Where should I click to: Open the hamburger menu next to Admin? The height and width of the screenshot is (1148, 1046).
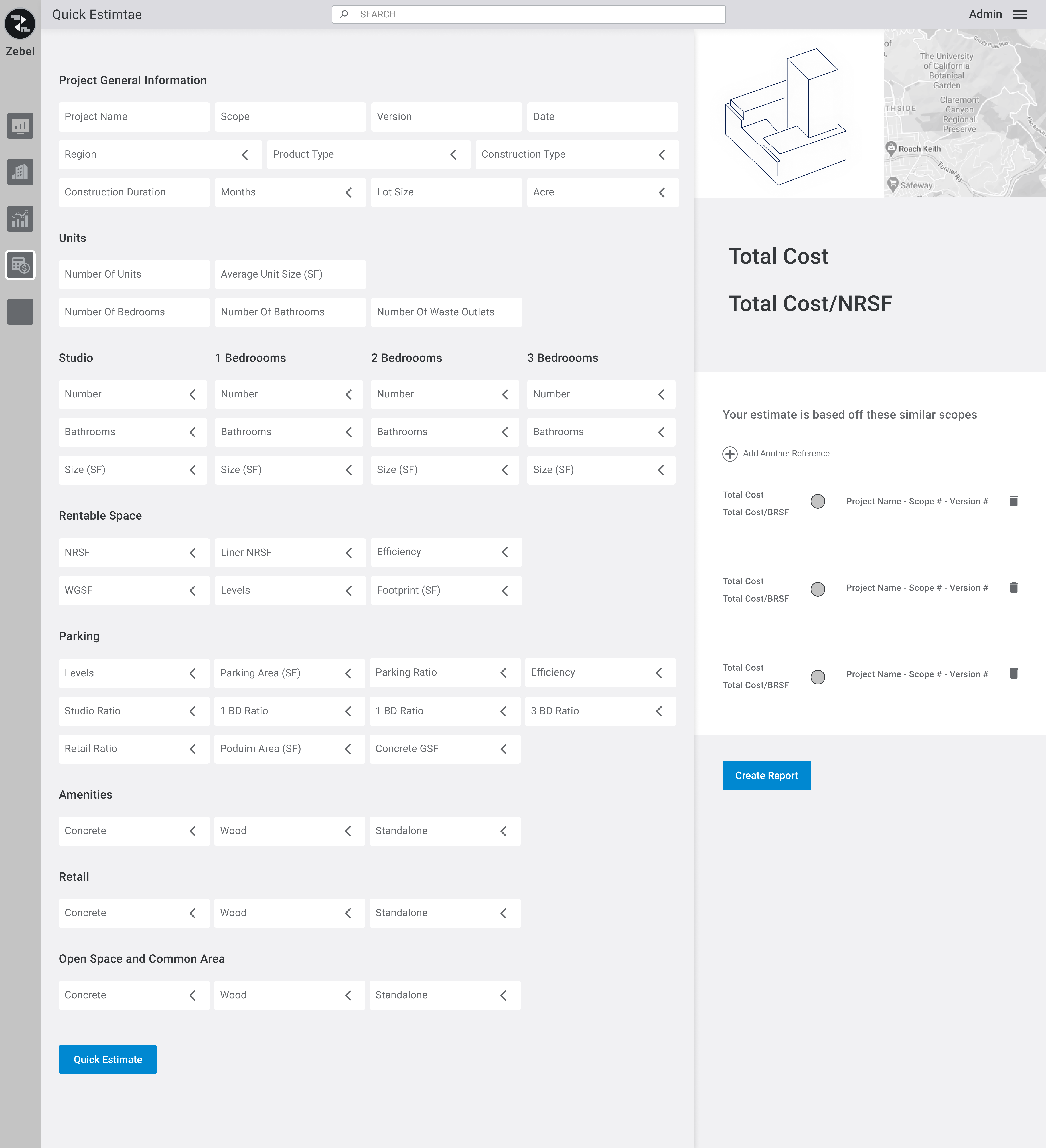pyautogui.click(x=1020, y=15)
